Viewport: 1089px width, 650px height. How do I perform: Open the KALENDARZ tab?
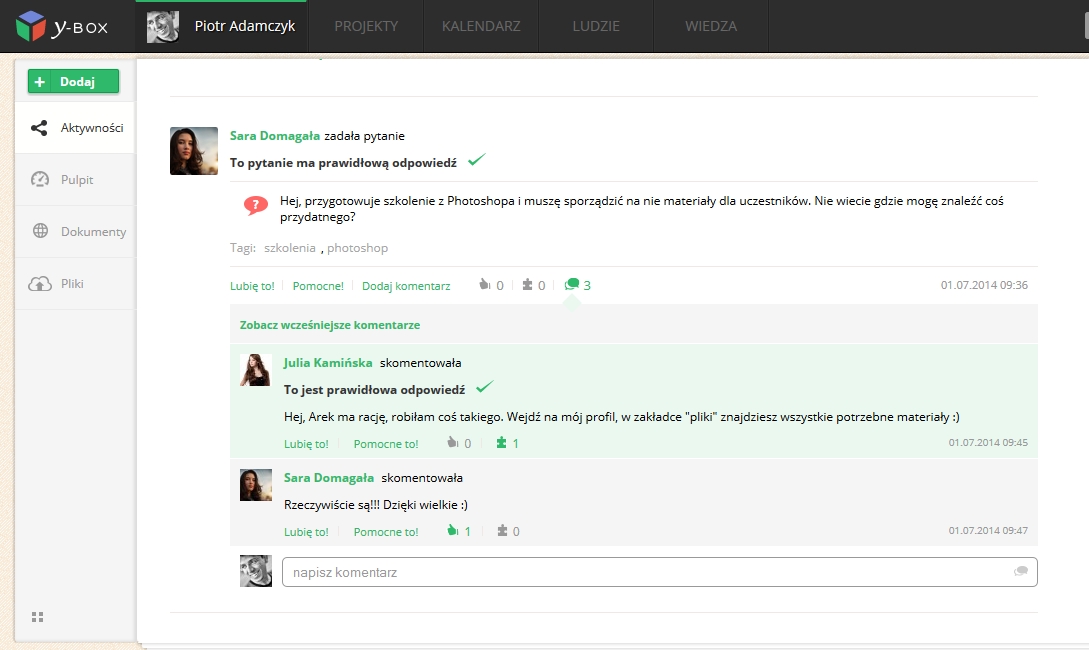point(481,27)
